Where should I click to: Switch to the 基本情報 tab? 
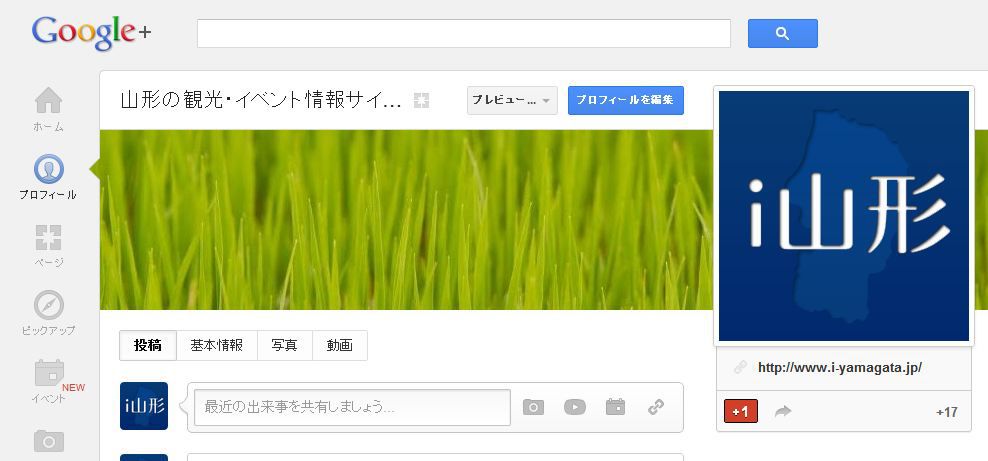217,346
